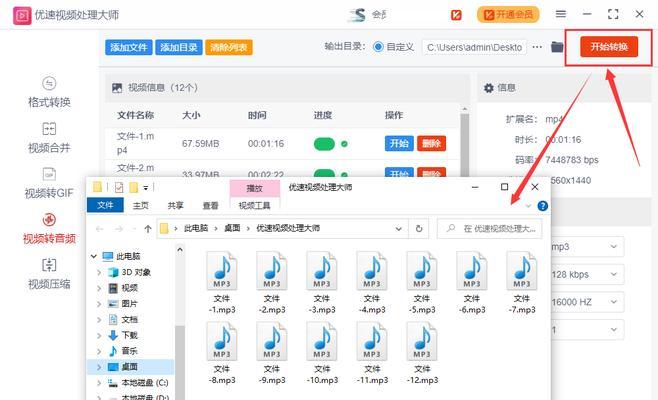This screenshot has height=400, width=658.
Task: Select the 视频转音频 video-to-audio tool
Action: click(x=49, y=229)
